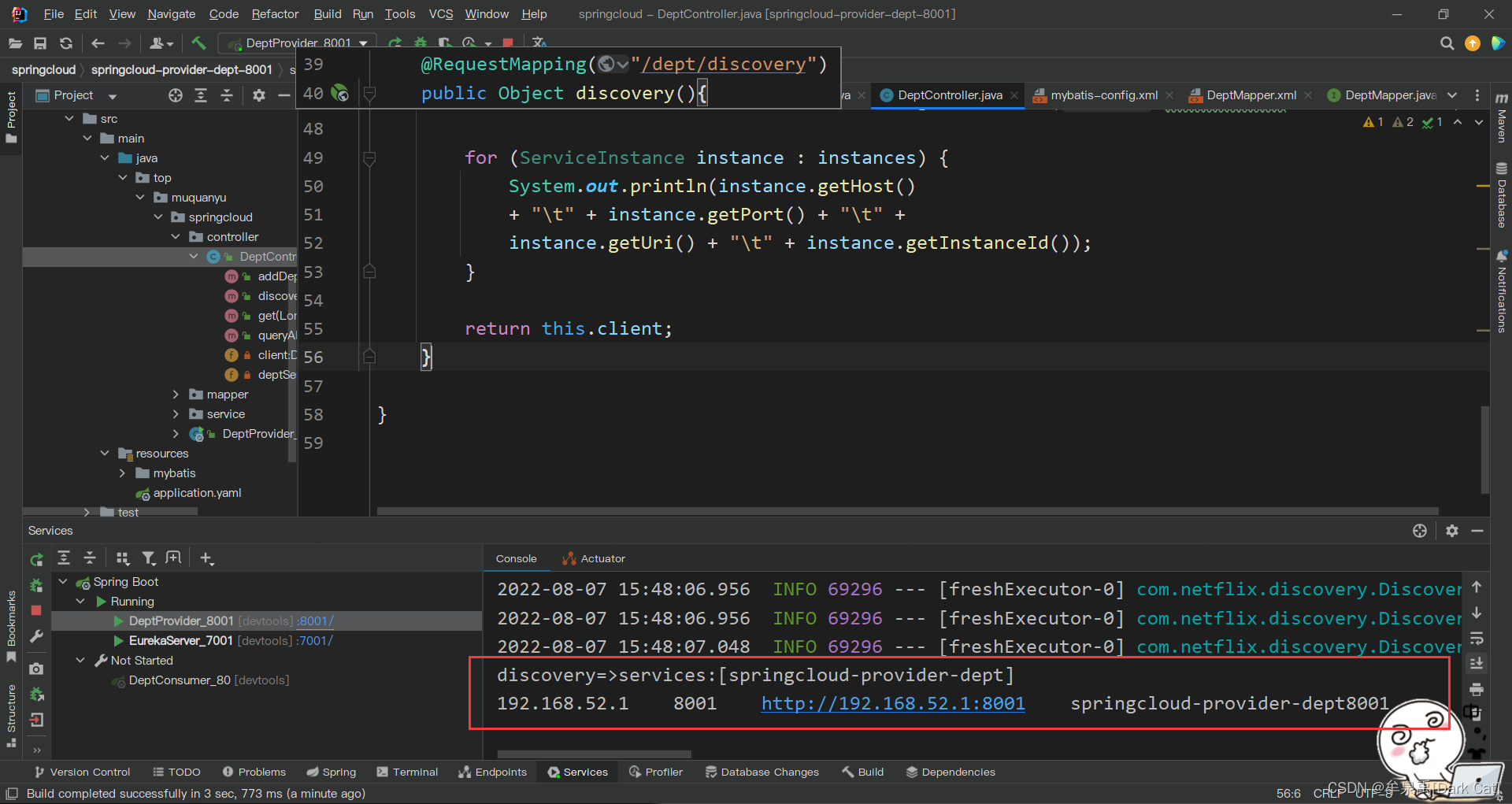Screen dimensions: 1512x804
Task: Expand the mapper folder in project tree
Action: tap(176, 395)
